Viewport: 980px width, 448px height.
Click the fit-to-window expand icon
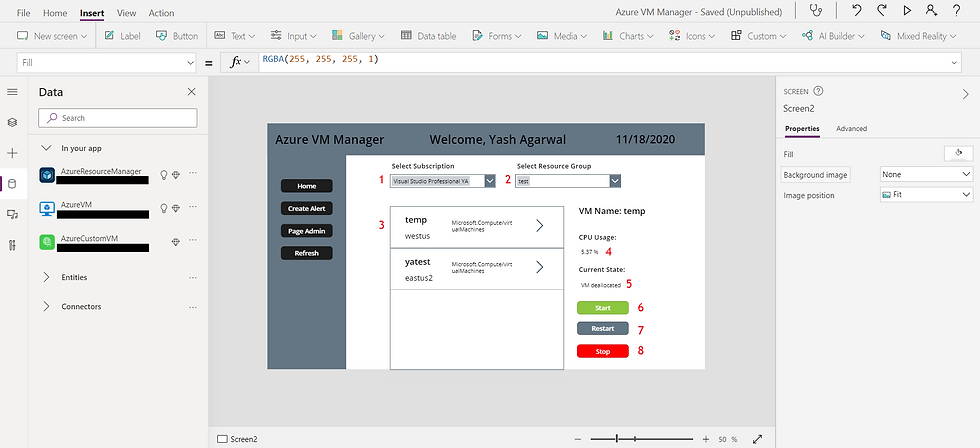point(758,439)
